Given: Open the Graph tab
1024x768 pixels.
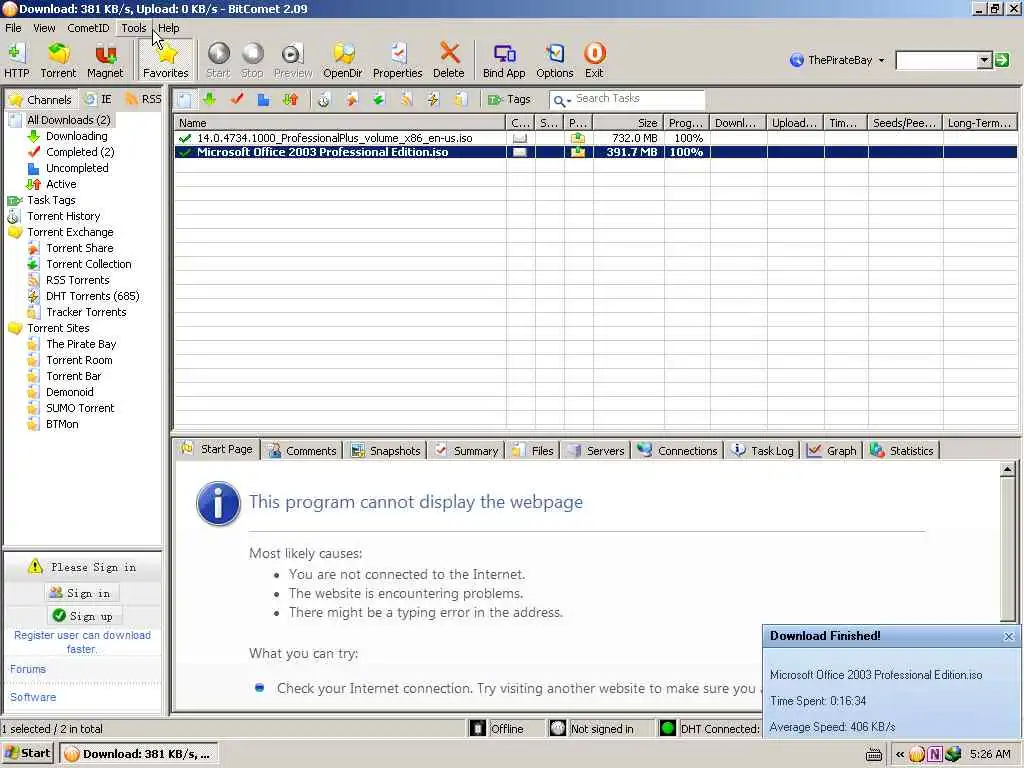Looking at the screenshot, I should click(x=831, y=451).
